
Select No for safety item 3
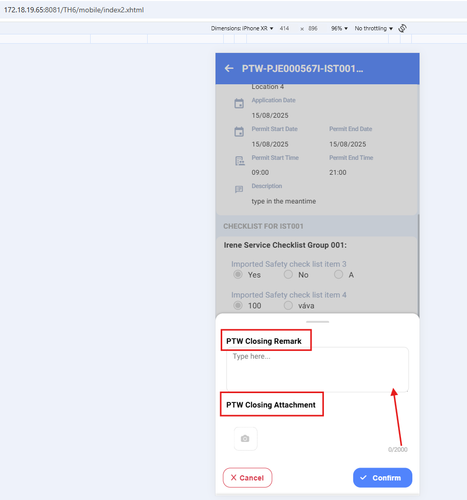click(288, 275)
